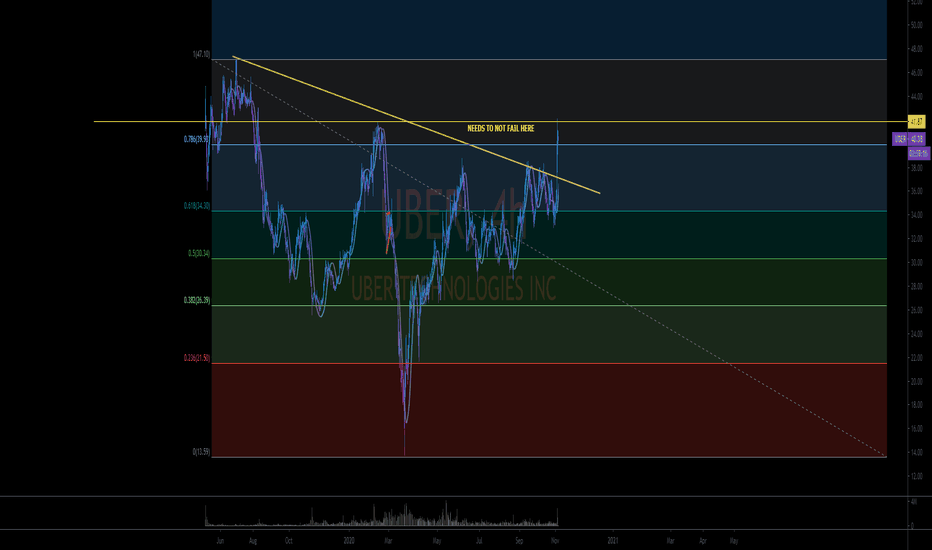Click the 18.00 price axis label
The image size is (932, 550).
pyautogui.click(x=915, y=404)
